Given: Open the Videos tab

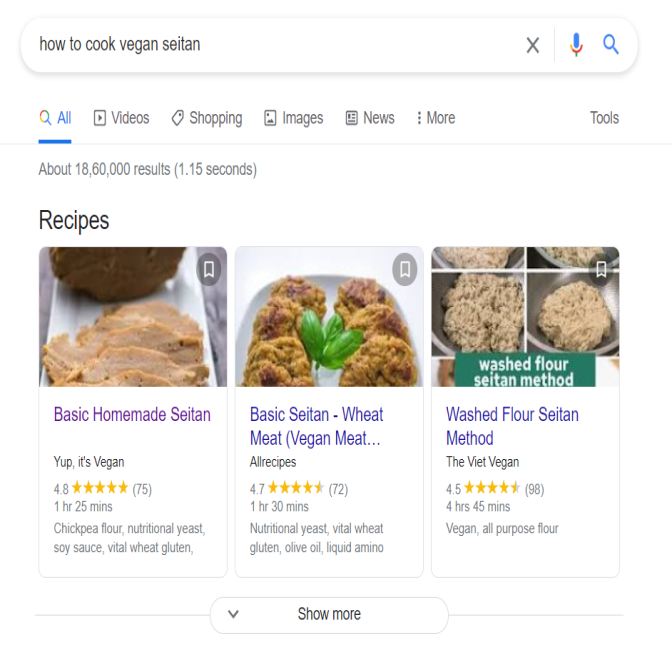Looking at the screenshot, I should point(122,118).
